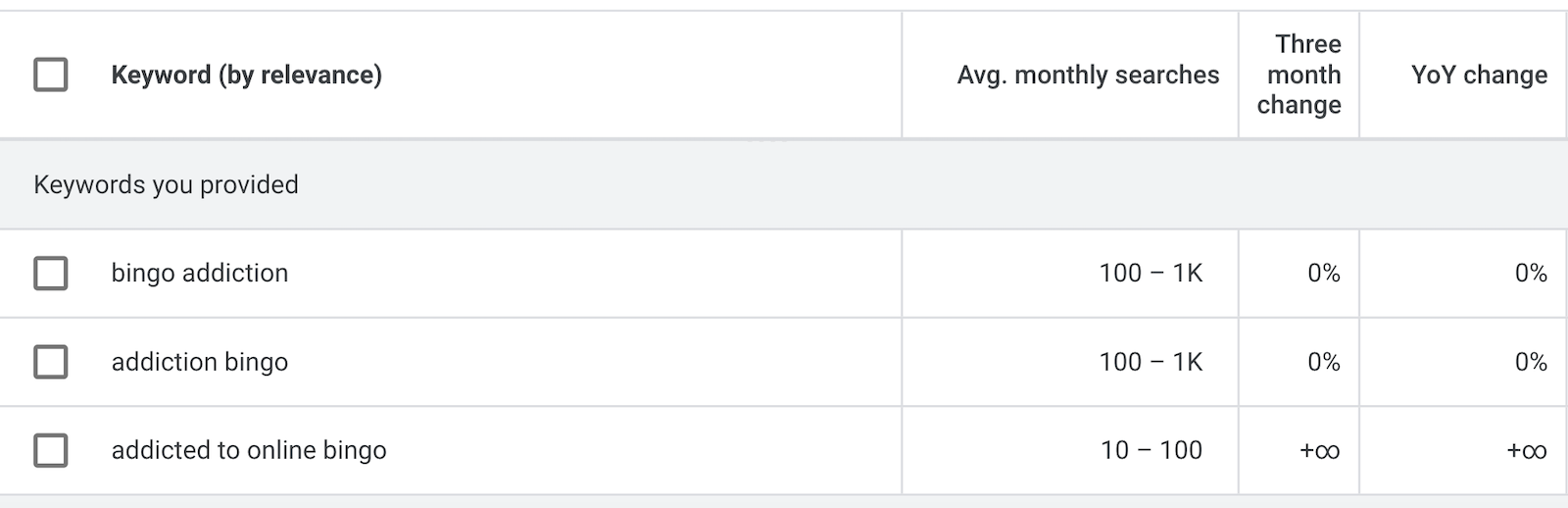
Task: Click the YoY +∞ value for online bingo
Action: [x=1526, y=451]
